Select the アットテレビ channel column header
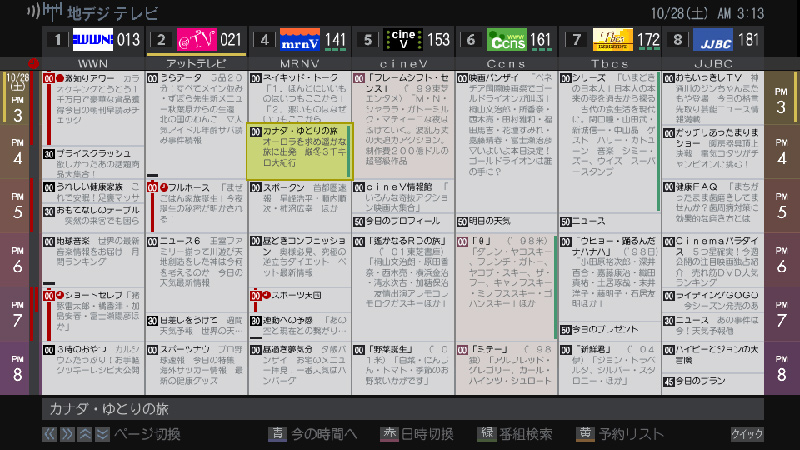The width and height of the screenshot is (800, 450). [x=196, y=64]
